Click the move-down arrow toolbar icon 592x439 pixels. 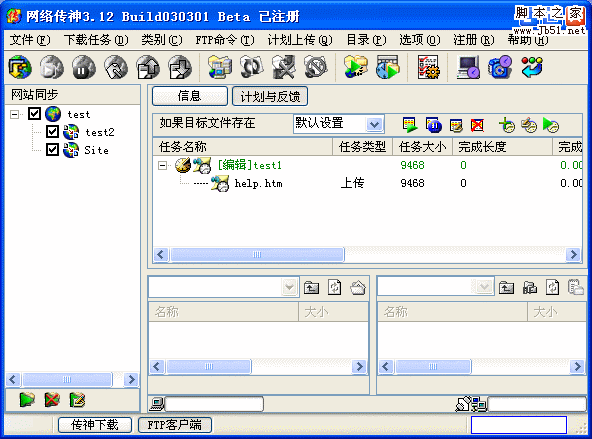180,68
